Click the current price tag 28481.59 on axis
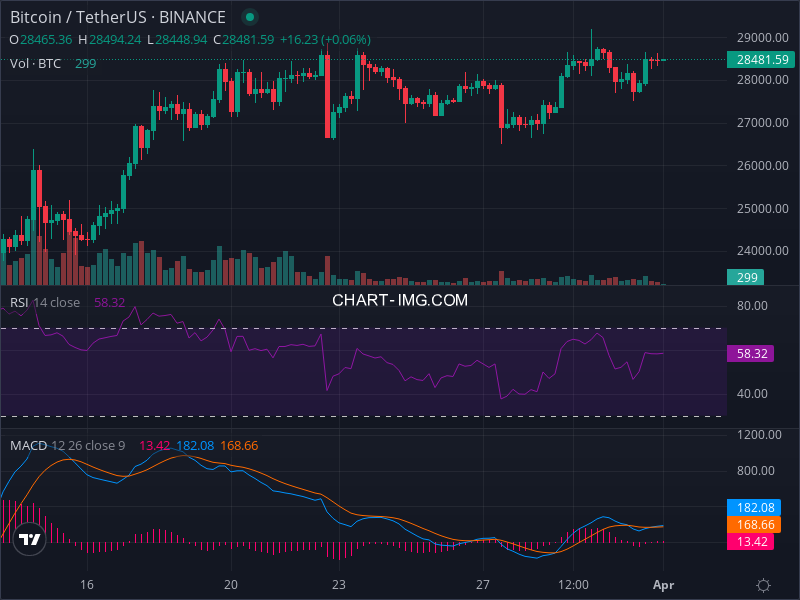Image resolution: width=800 pixels, height=600 pixels. pos(761,60)
